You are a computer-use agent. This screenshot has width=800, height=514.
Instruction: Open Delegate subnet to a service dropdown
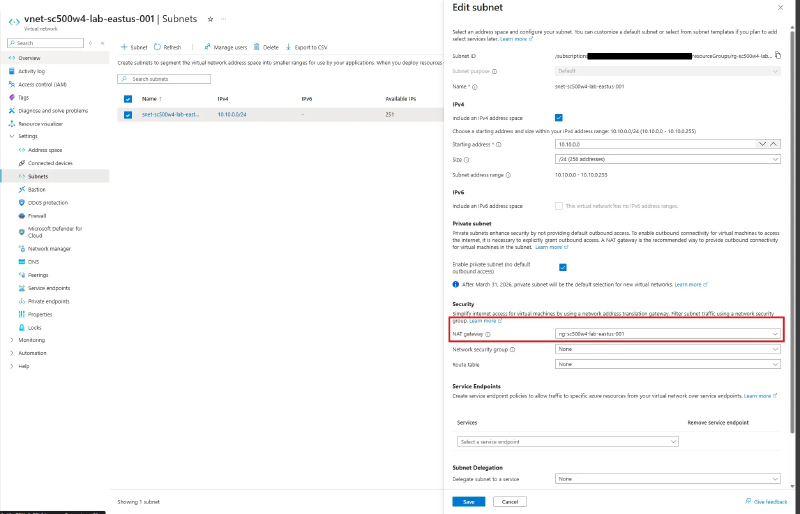point(667,479)
